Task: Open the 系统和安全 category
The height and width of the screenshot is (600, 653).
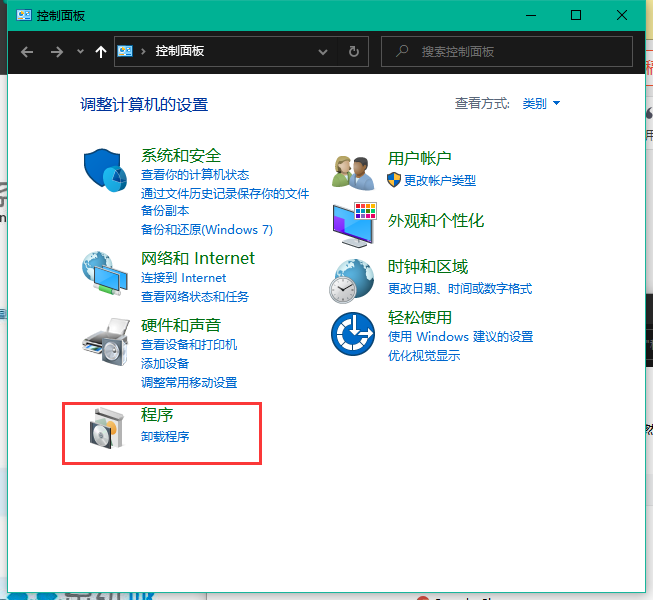Action: coord(181,156)
